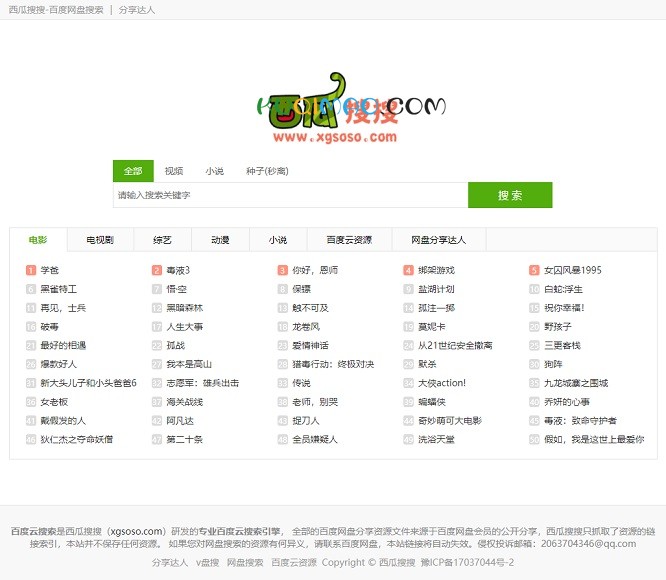666x580 pixels.
Task: Click the green 搜索 button
Action: tap(510, 195)
